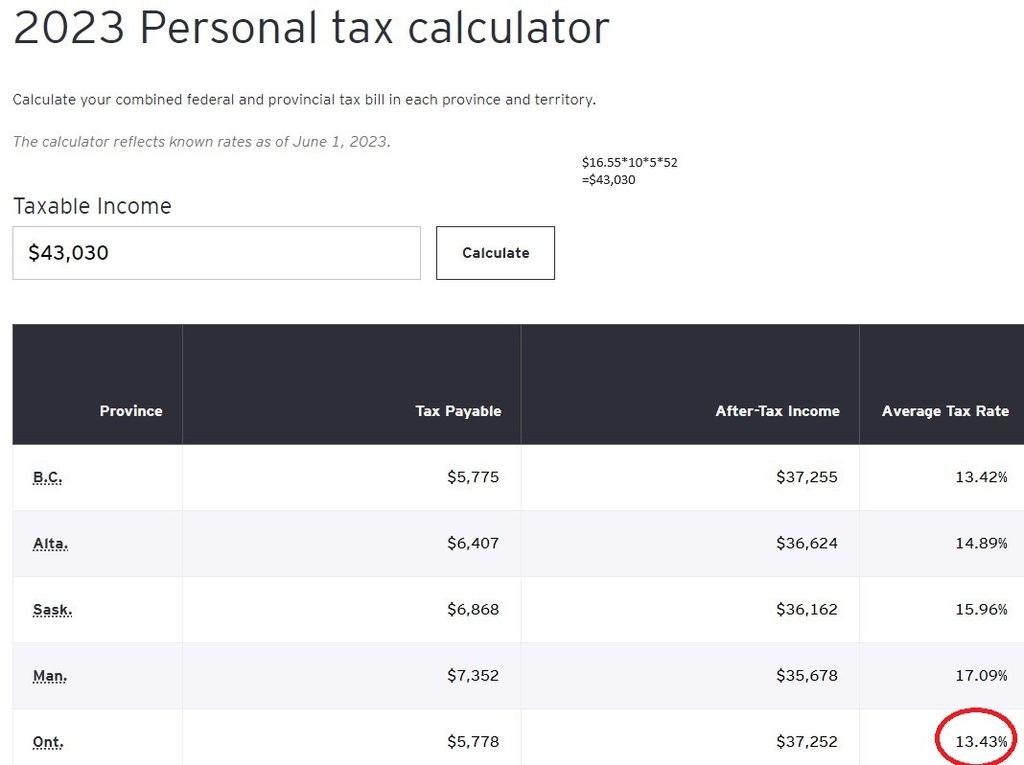Select Alberta's $36,624 after-tax income value
This screenshot has width=1024, height=765.
pos(806,544)
